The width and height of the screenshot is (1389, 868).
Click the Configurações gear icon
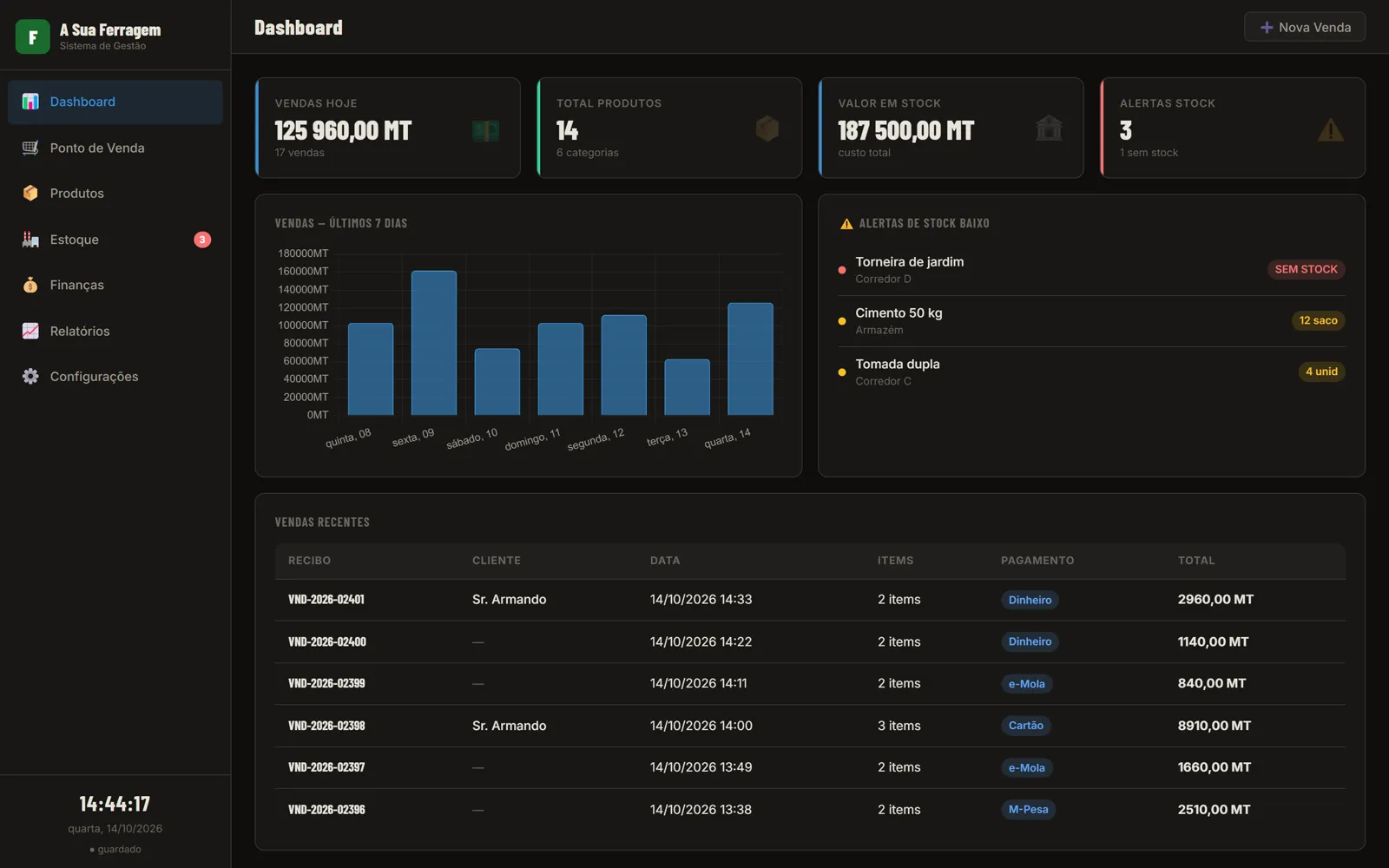(x=30, y=376)
